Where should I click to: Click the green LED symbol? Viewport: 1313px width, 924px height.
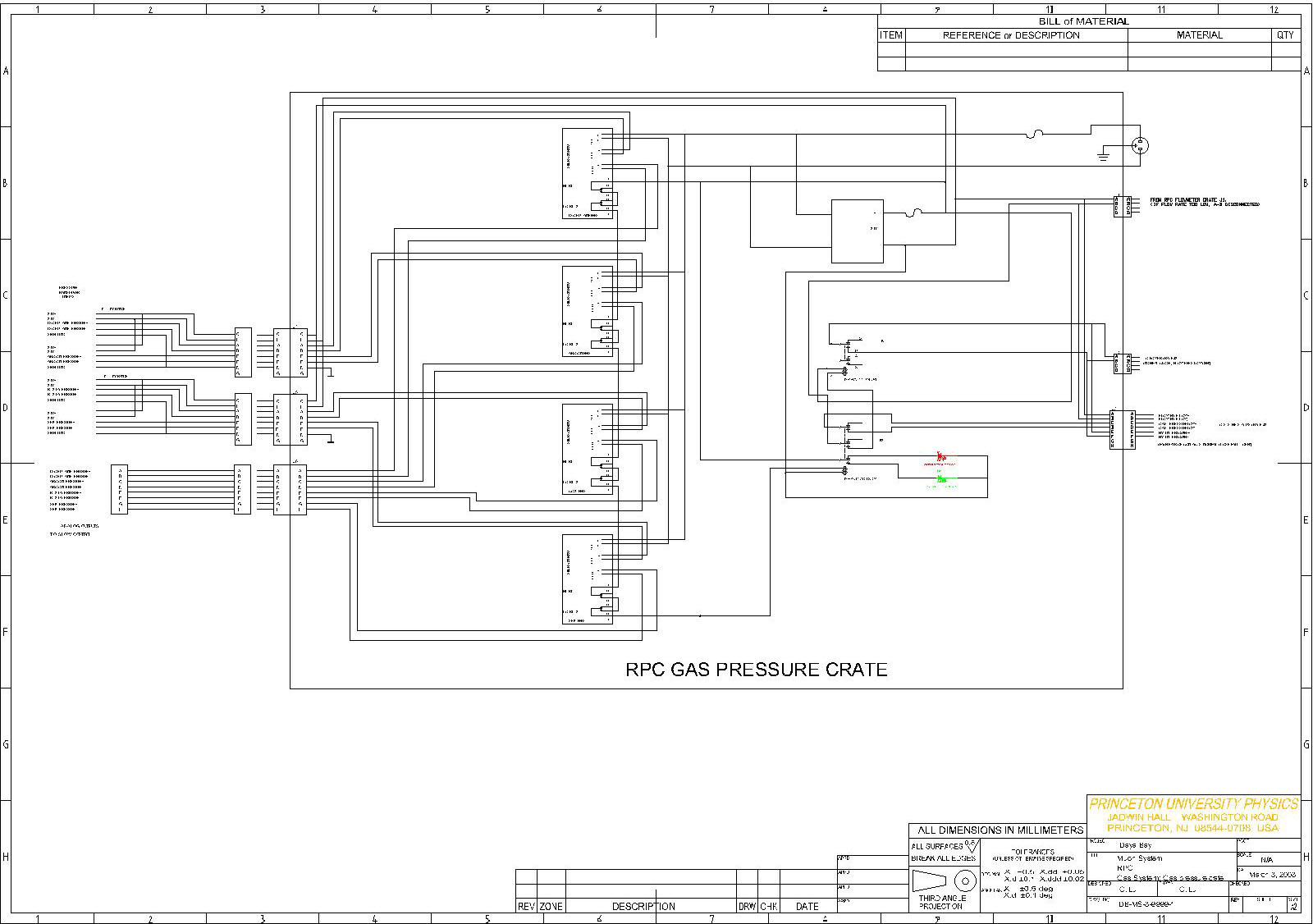point(942,477)
